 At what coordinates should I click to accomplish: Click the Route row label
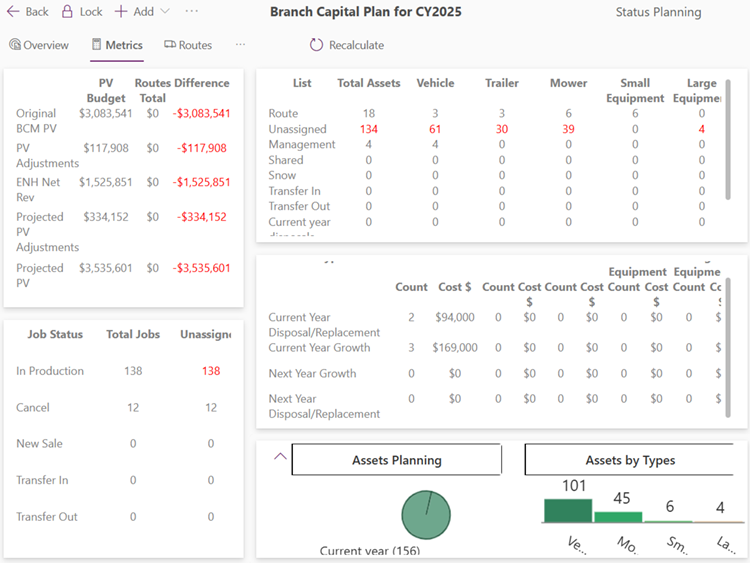pyautogui.click(x=283, y=113)
